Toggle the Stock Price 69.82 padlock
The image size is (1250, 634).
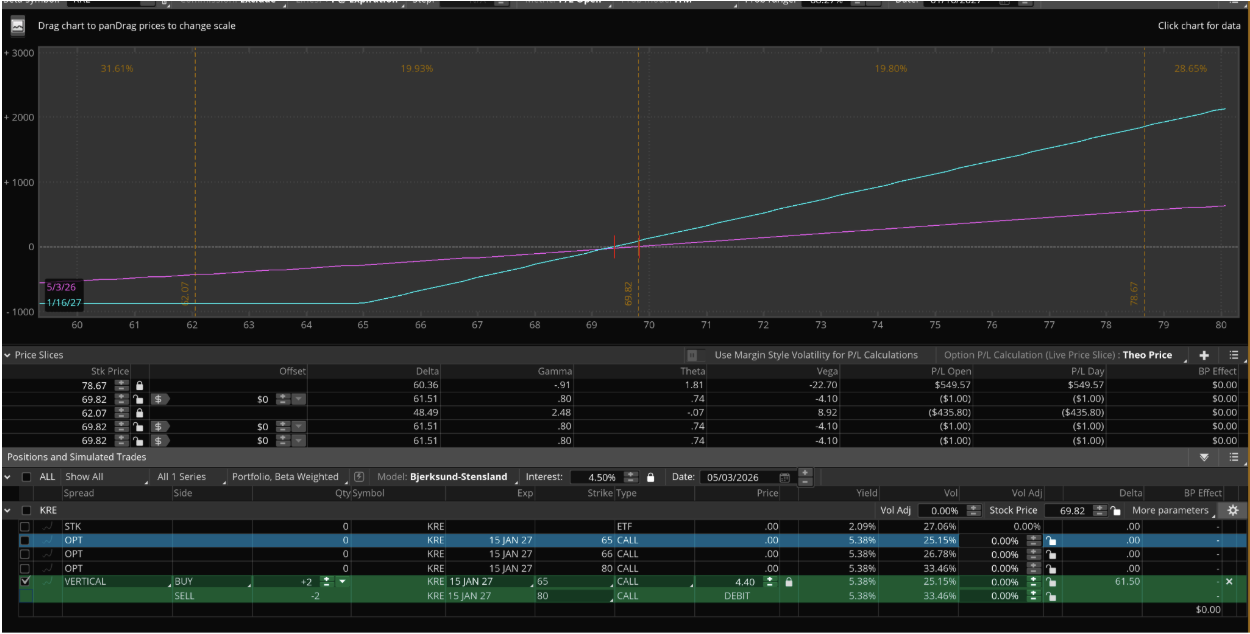click(x=1116, y=511)
